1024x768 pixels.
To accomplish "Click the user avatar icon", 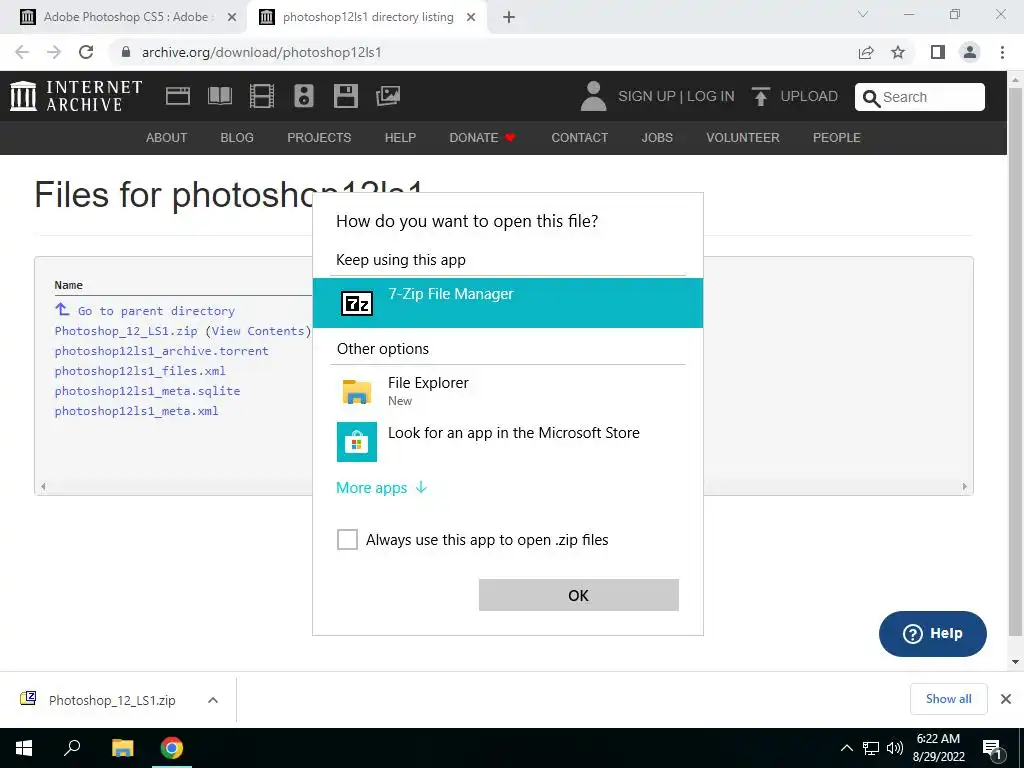I will coord(593,96).
